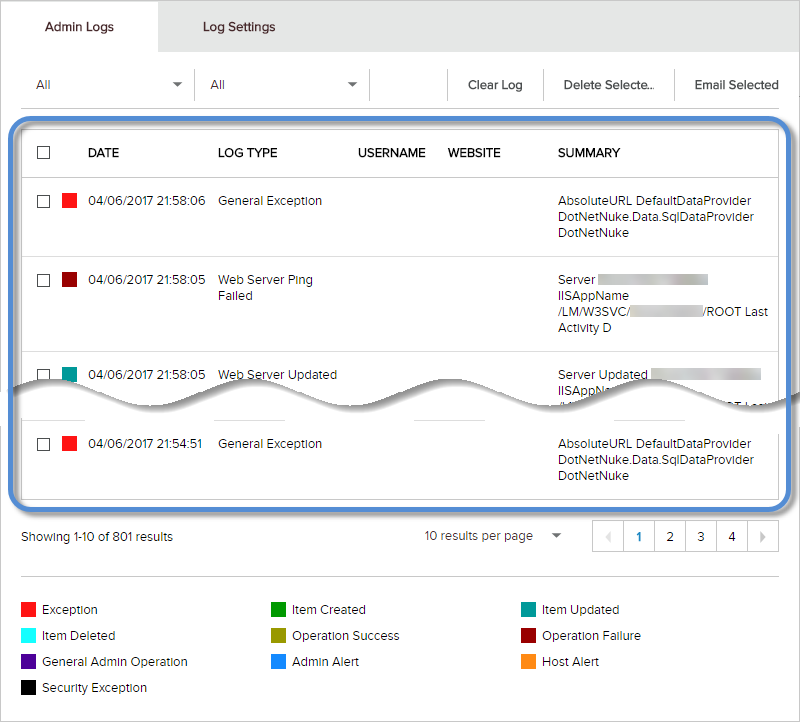
Task: Click the Web Server Ping Failed log type
Action: click(265, 288)
